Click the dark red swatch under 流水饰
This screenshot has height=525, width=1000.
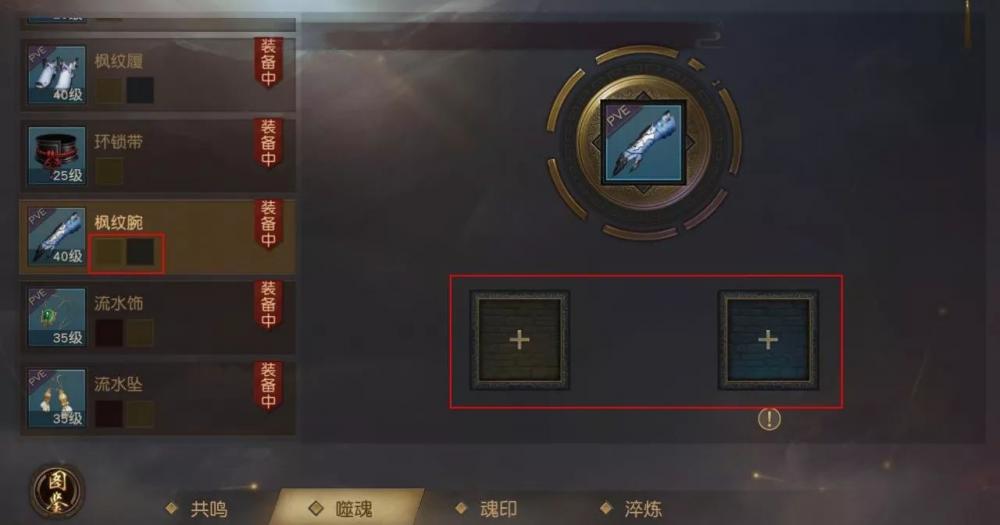click(109, 333)
